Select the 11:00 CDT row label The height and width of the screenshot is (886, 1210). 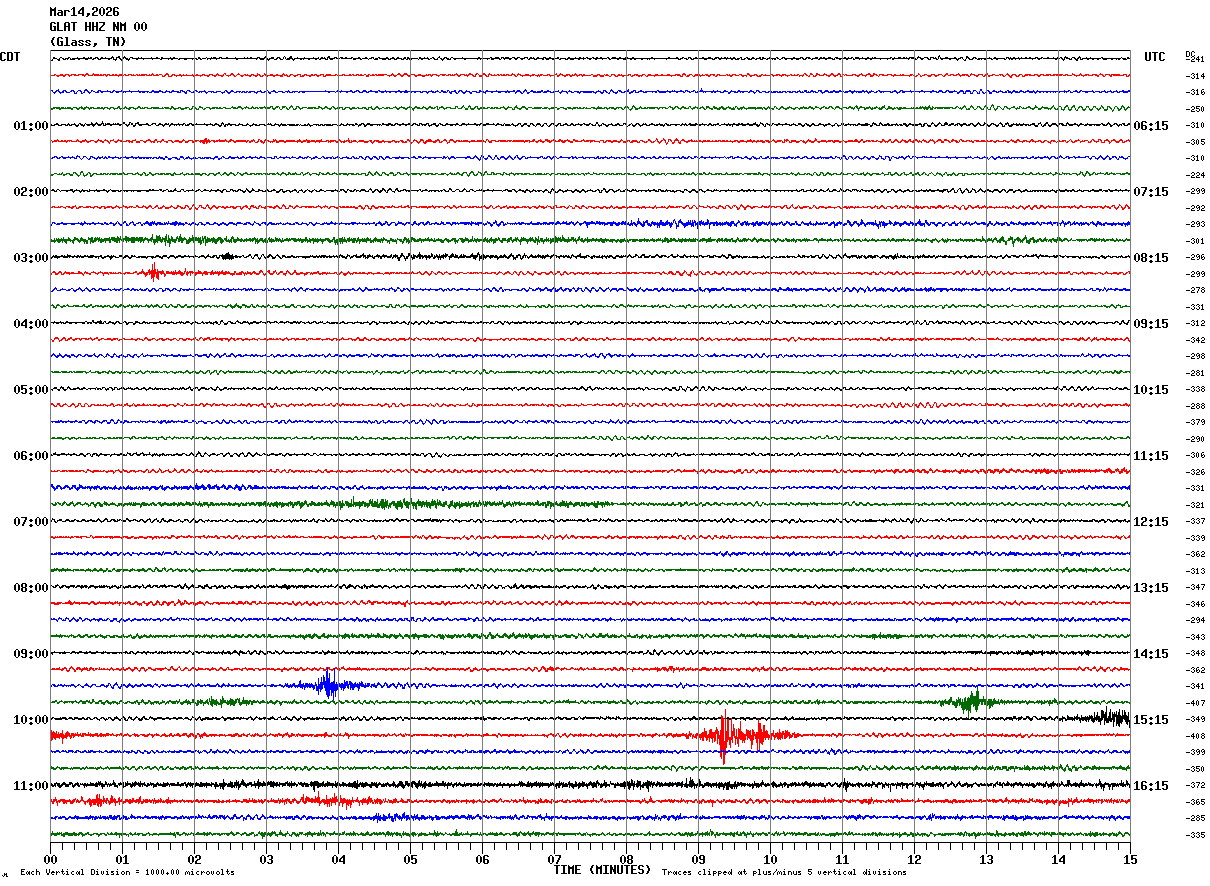coord(30,786)
